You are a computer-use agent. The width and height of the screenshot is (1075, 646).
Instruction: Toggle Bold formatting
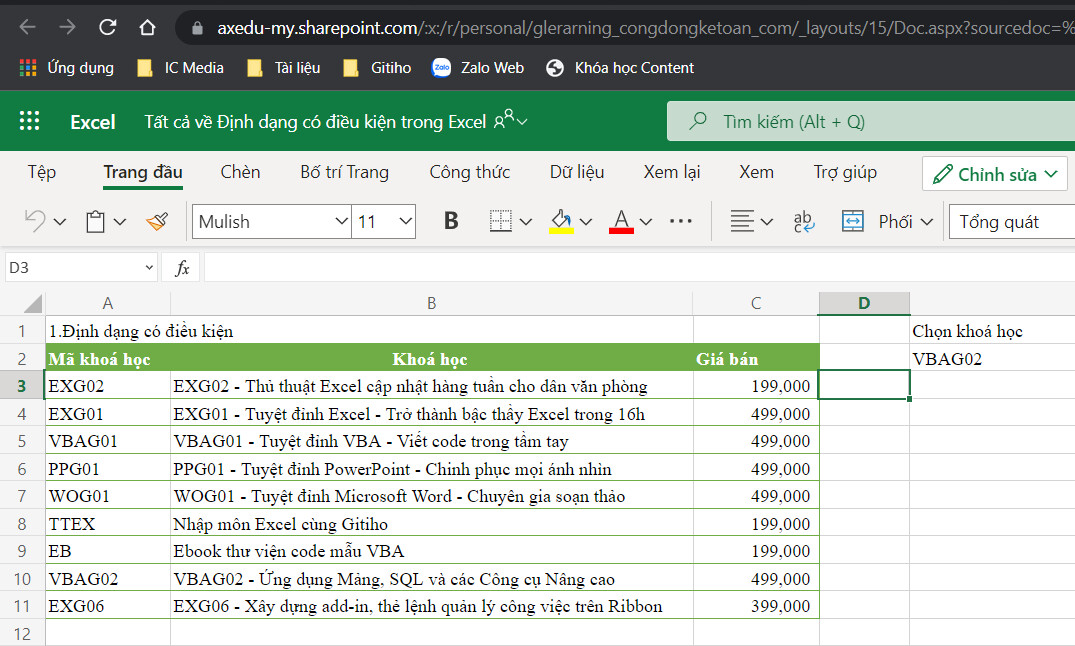tap(451, 221)
